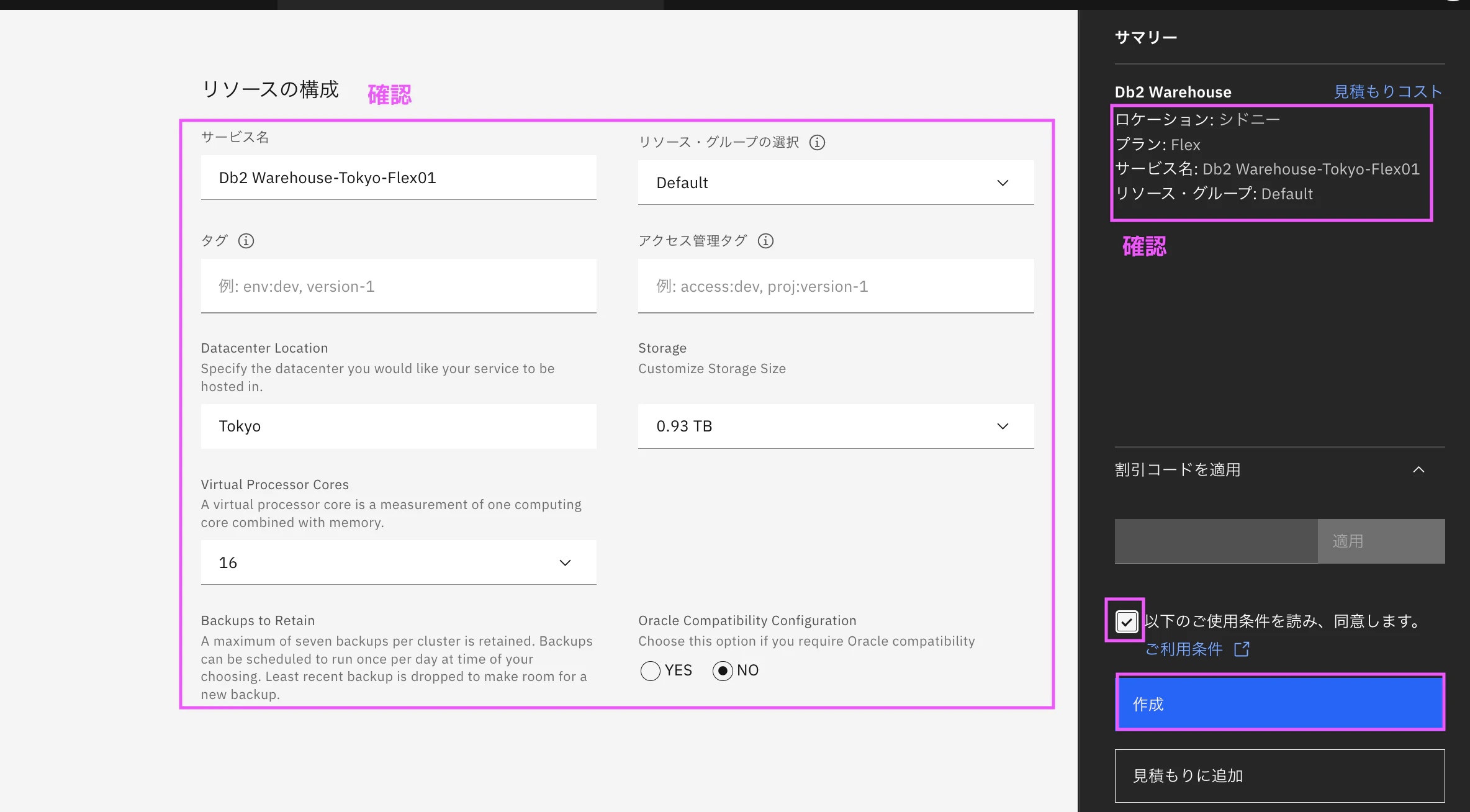Click the サービス名 input field
This screenshot has height=812, width=1470.
[x=399, y=178]
